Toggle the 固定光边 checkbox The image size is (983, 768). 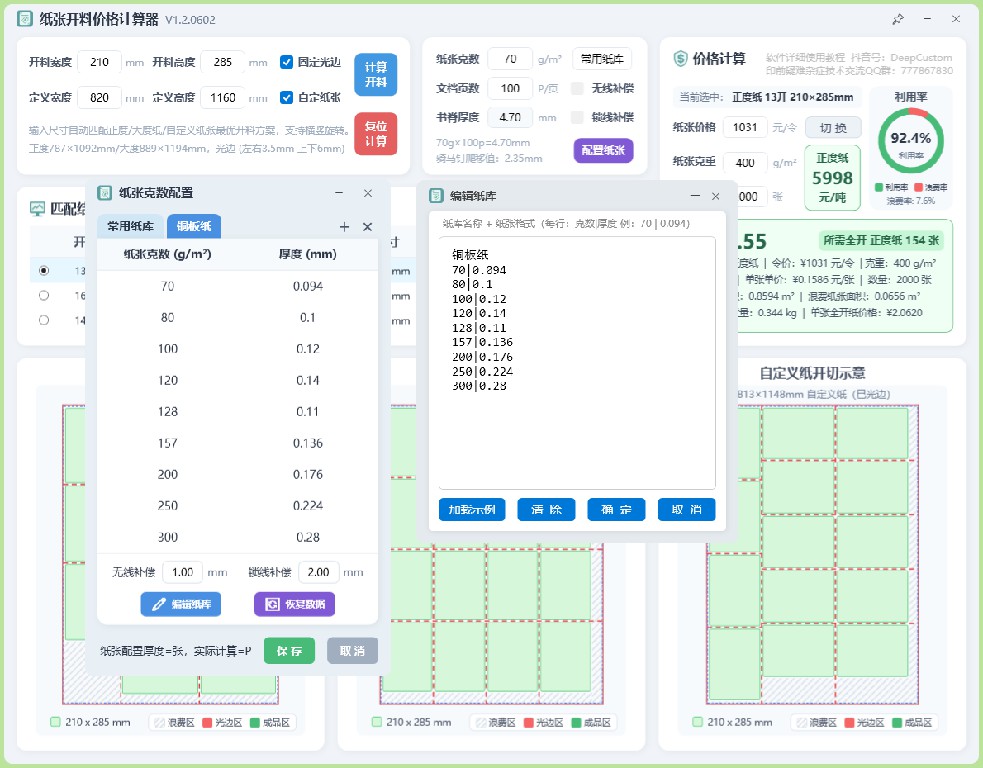click(x=286, y=62)
